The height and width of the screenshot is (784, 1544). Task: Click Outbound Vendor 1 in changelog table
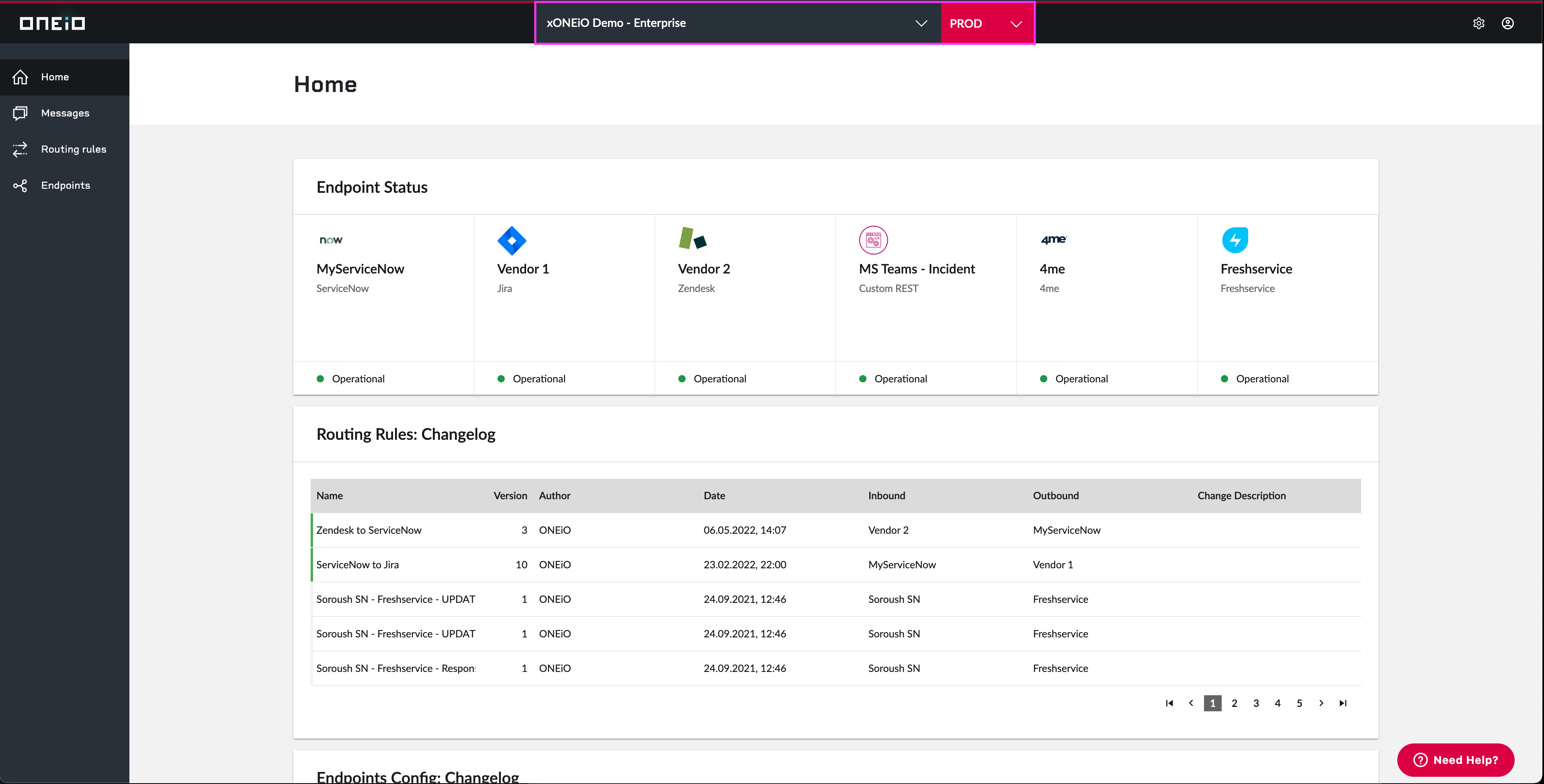(1053, 565)
